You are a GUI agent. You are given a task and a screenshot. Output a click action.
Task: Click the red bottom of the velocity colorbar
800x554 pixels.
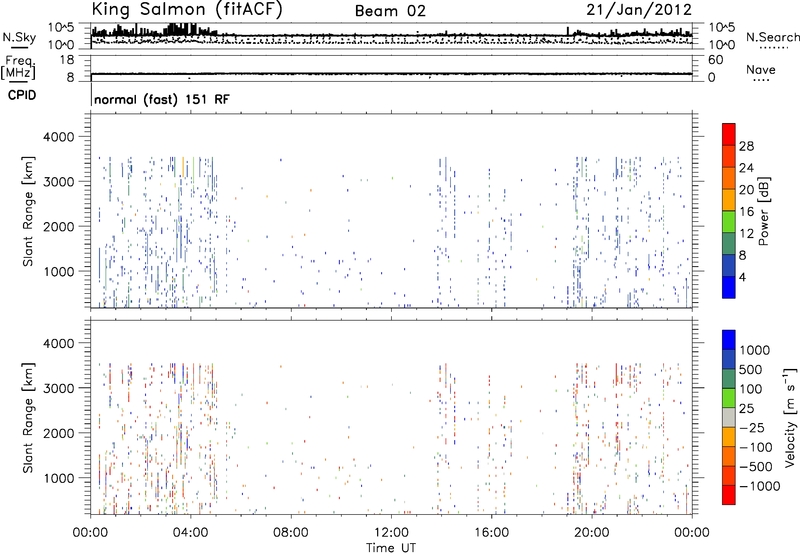pyautogui.click(x=729, y=495)
